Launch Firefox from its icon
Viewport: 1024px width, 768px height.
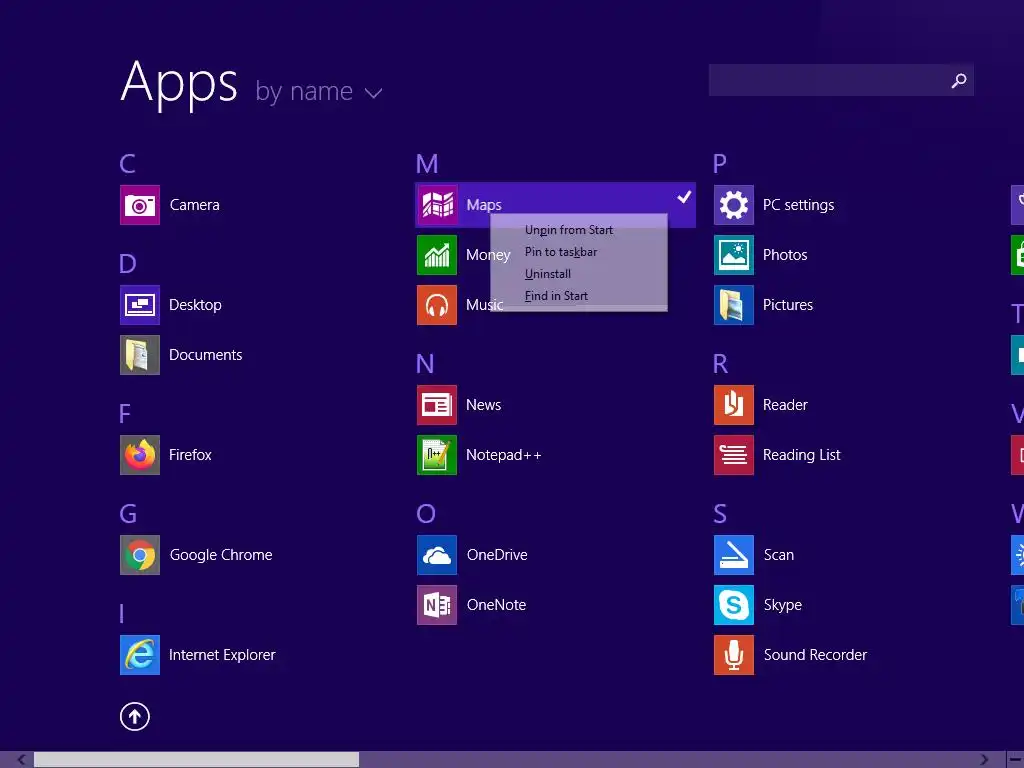pyautogui.click(x=140, y=455)
